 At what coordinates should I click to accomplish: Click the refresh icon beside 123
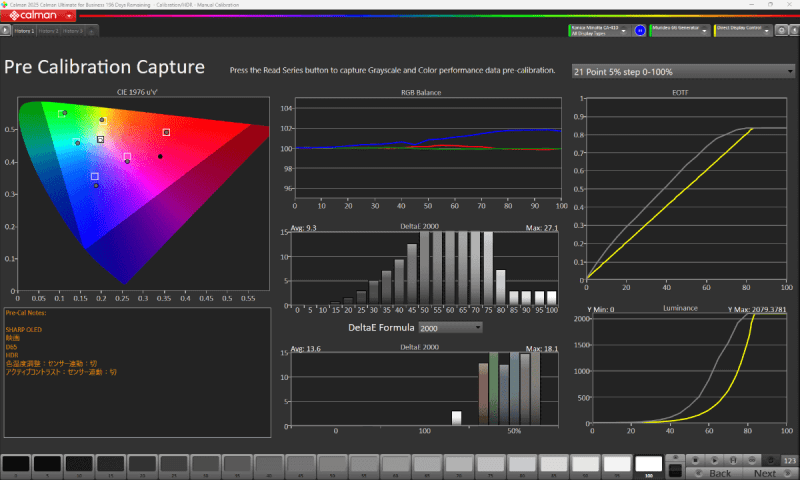770,459
